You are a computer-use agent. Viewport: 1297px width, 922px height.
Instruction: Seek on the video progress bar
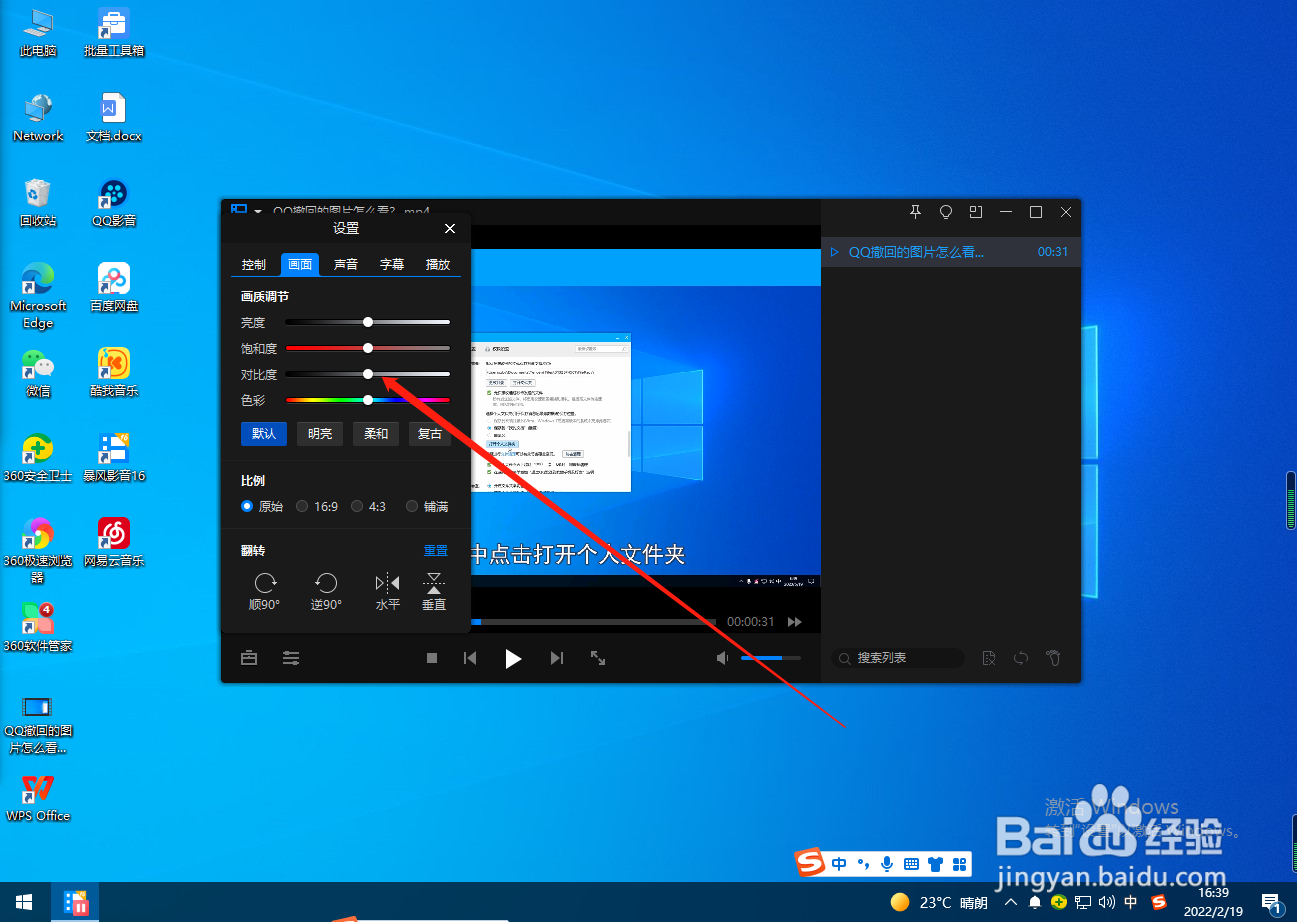pos(593,622)
